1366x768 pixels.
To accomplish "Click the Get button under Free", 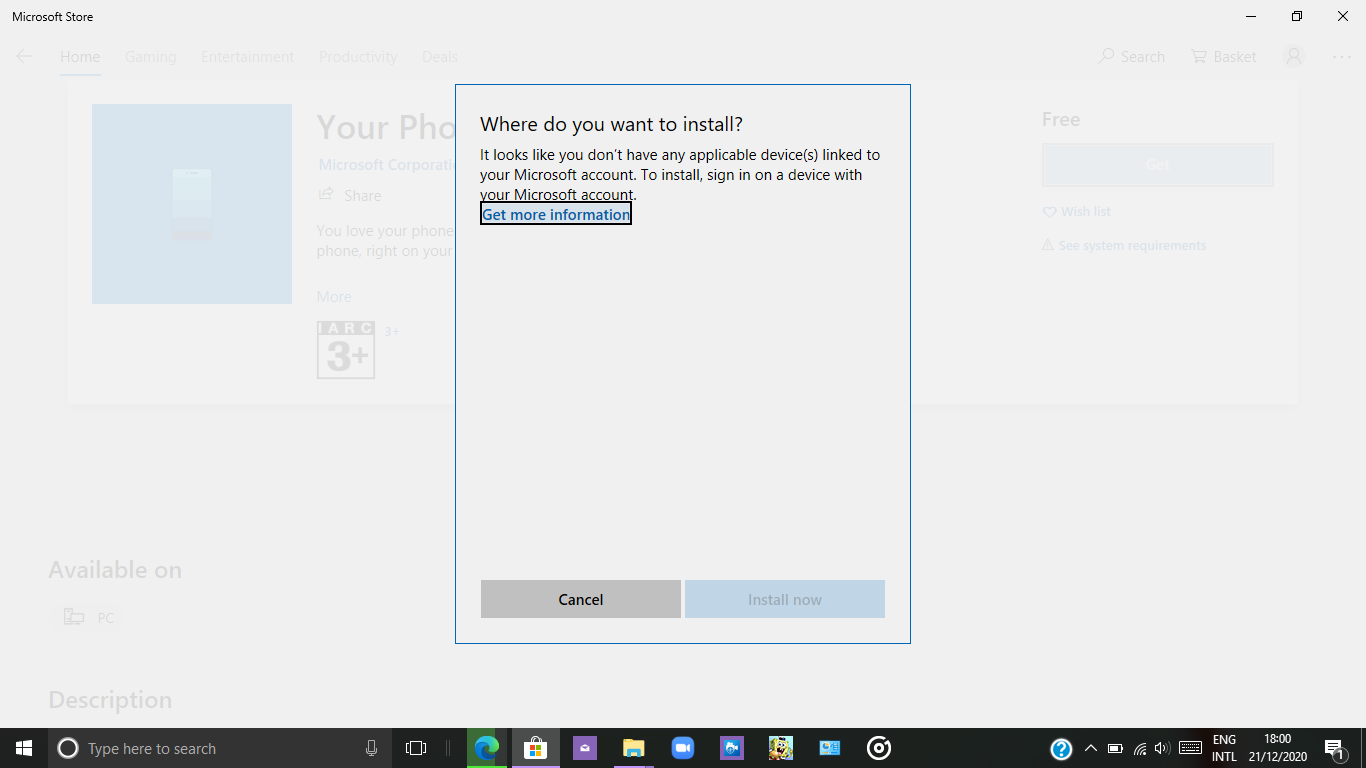I will point(1158,165).
